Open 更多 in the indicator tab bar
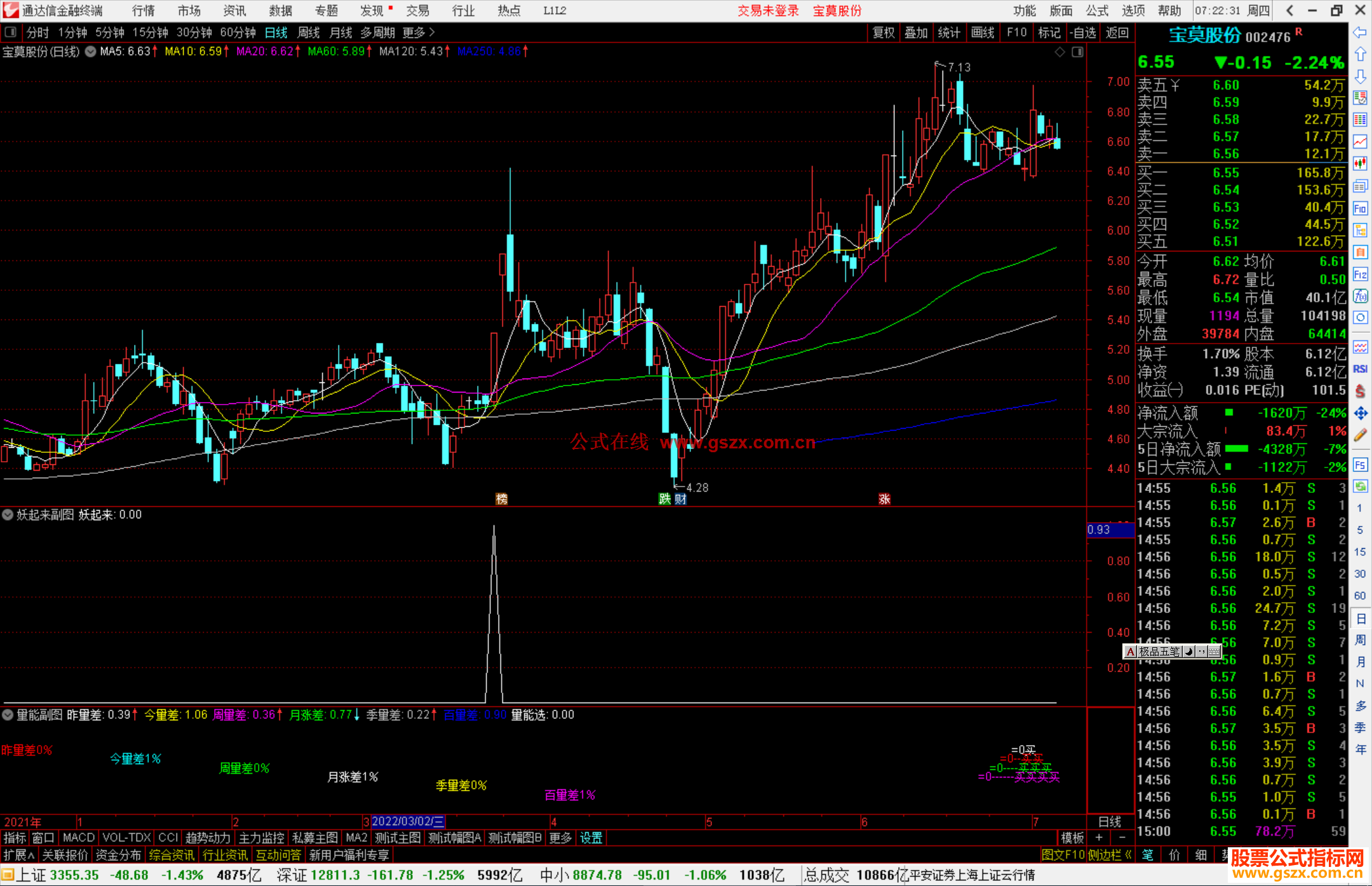1372x886 pixels. coord(560,838)
